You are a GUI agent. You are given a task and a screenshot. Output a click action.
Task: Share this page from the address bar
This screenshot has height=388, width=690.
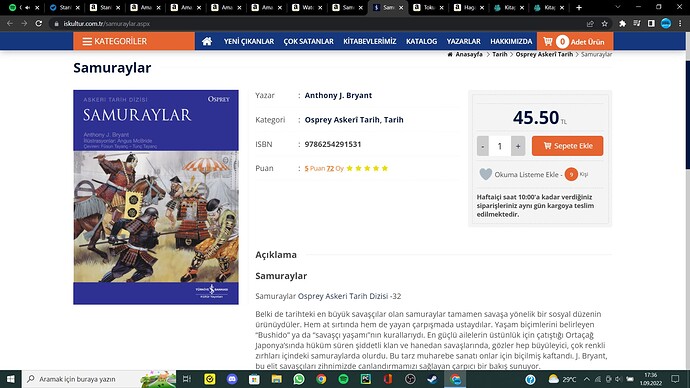click(x=590, y=24)
